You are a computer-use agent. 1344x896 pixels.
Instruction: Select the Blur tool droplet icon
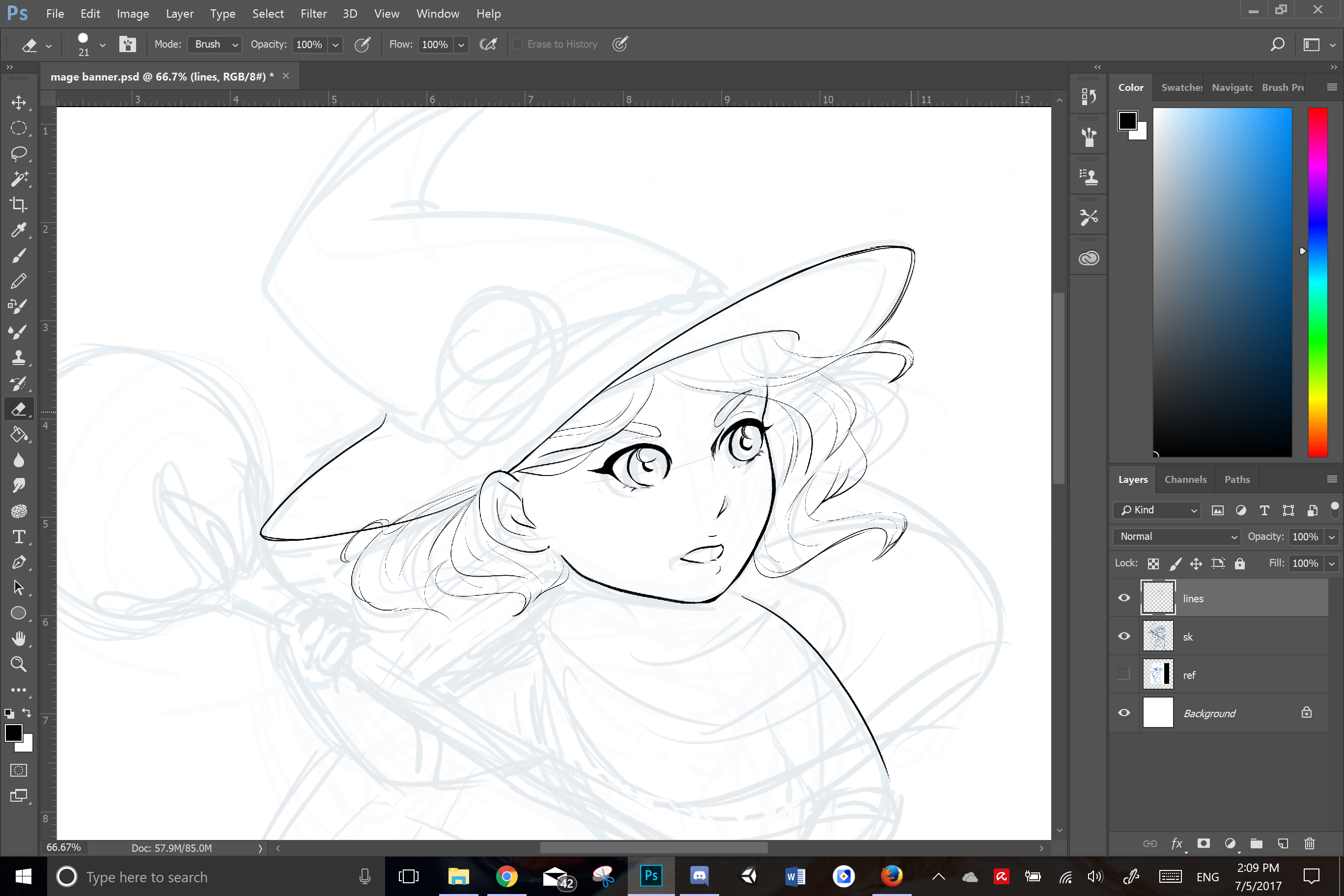click(x=18, y=460)
